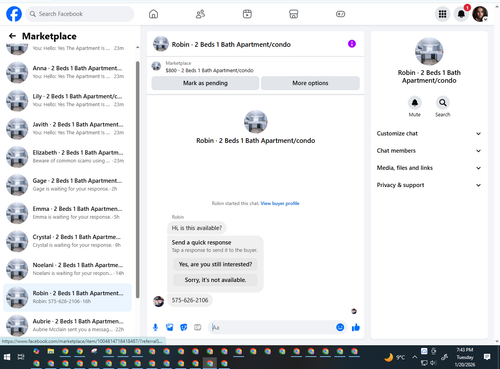Open the grid menu icon
Screen dimensions: 500x369
click(442, 14)
